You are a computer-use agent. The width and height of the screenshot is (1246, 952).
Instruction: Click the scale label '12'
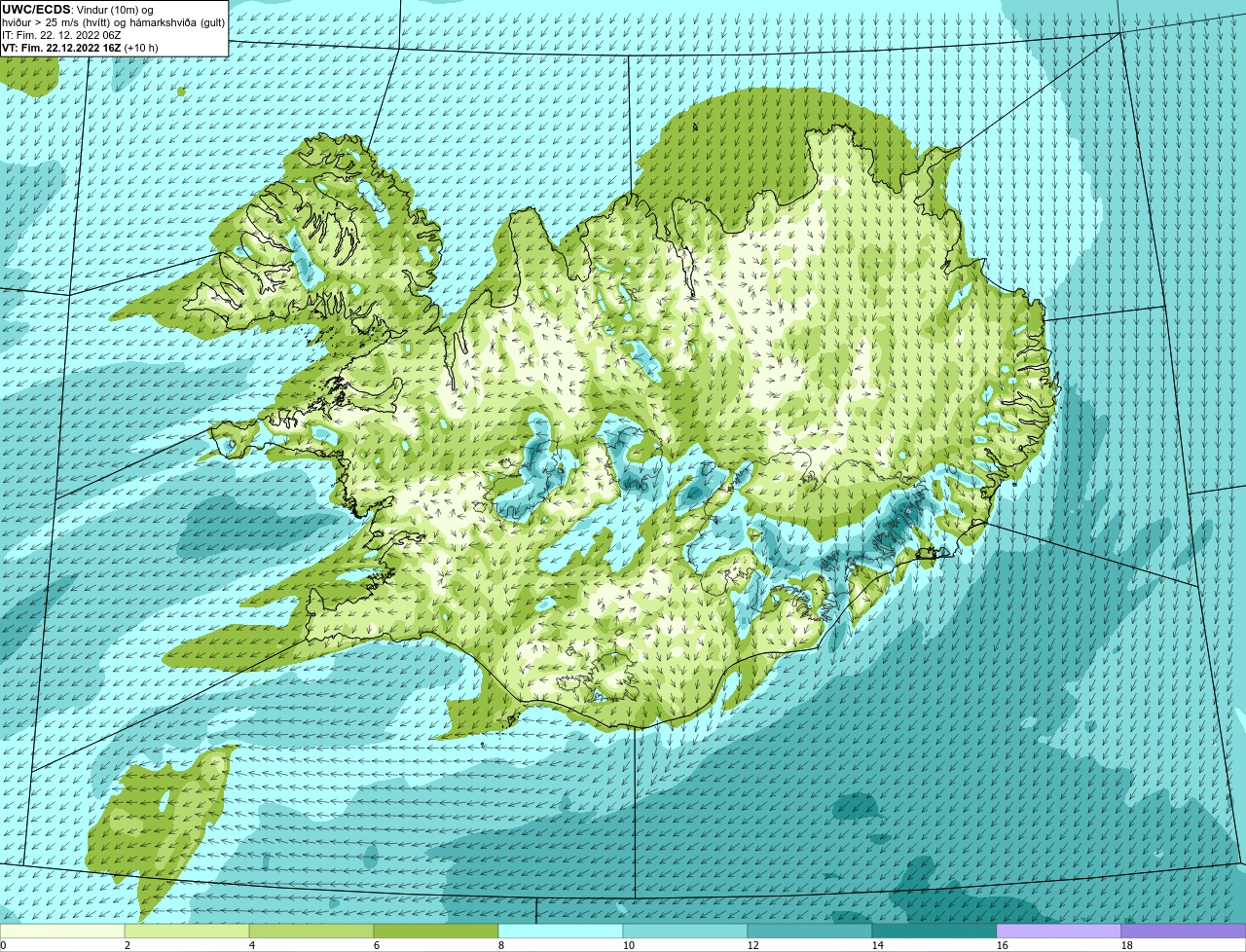pyautogui.click(x=753, y=945)
